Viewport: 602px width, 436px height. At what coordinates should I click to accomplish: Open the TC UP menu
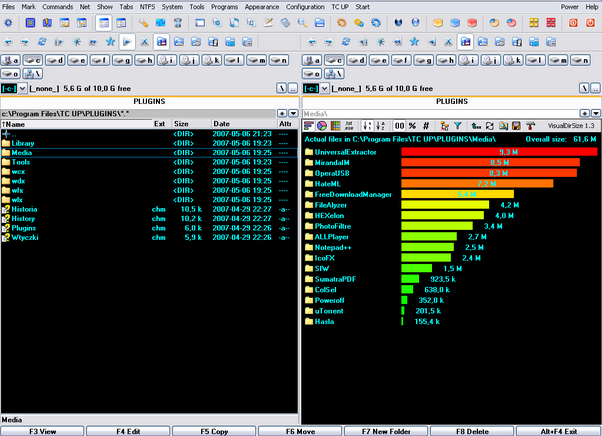(340, 7)
